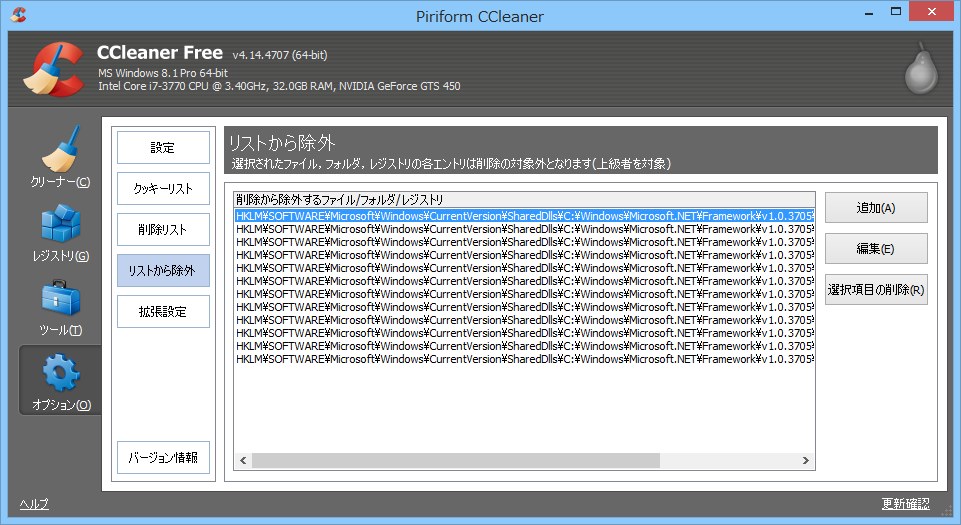Open the ツール (Tools) toolbox section
The image size is (961, 525).
pos(60,308)
